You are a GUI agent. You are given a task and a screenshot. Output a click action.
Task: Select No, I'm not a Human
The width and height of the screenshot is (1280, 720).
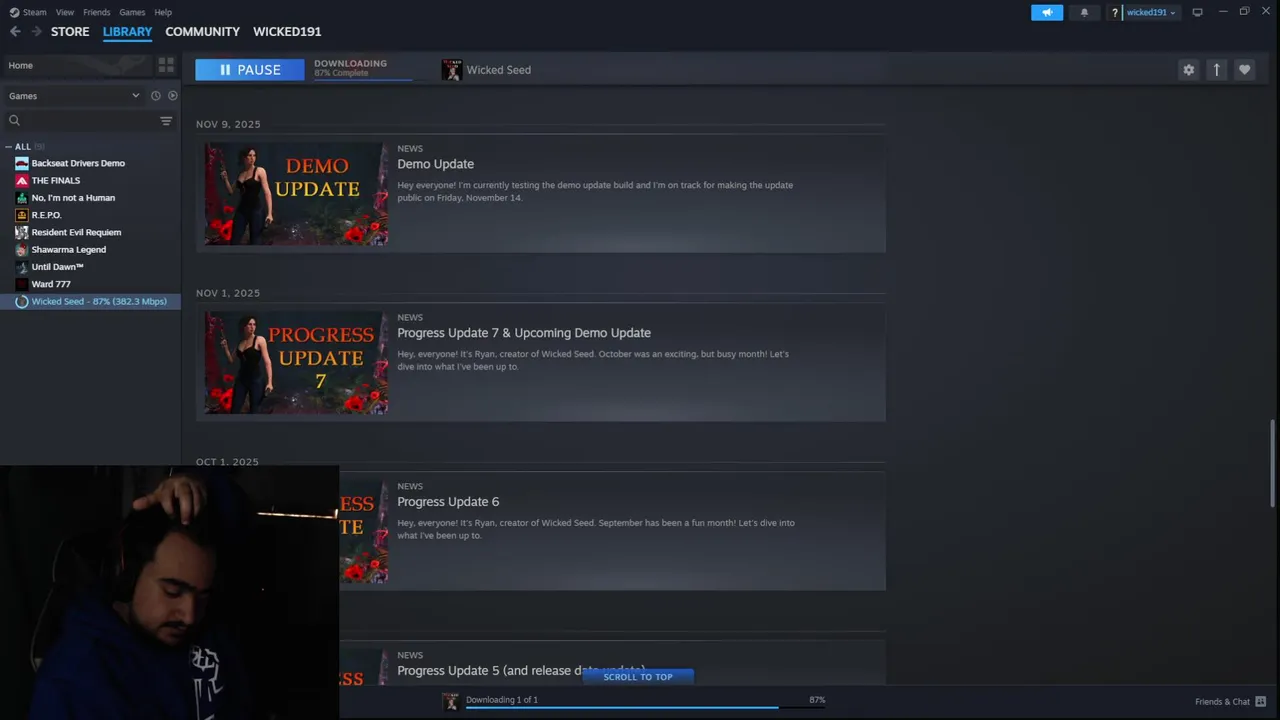point(73,198)
